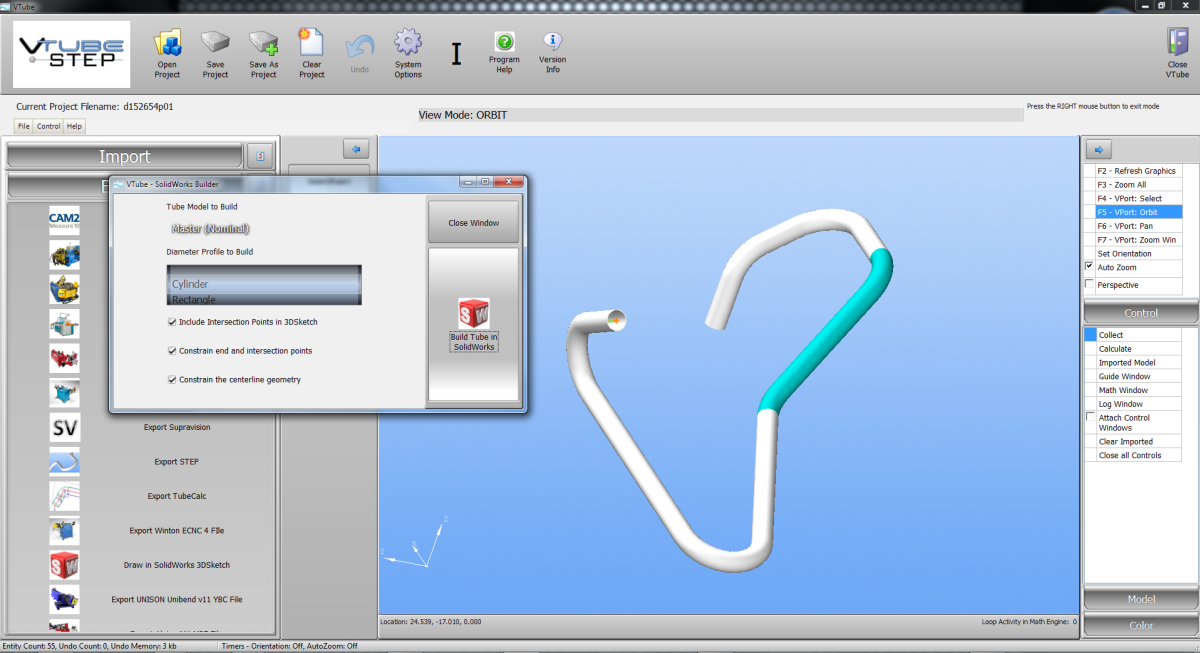This screenshot has height=653, width=1200.
Task: Open Program Help from the toolbar
Action: pos(504,43)
